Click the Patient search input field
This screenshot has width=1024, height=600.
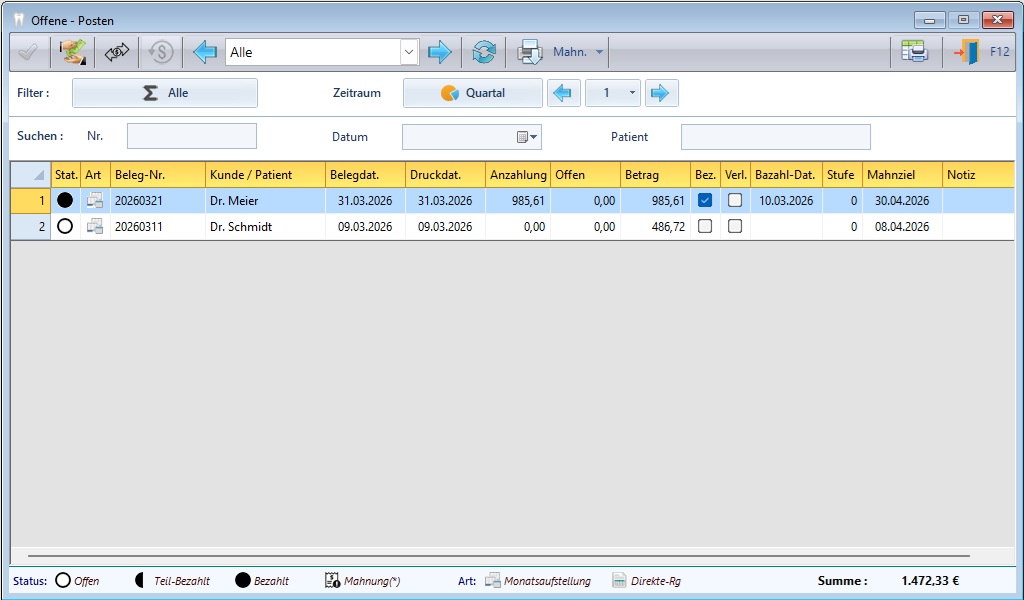[x=775, y=137]
